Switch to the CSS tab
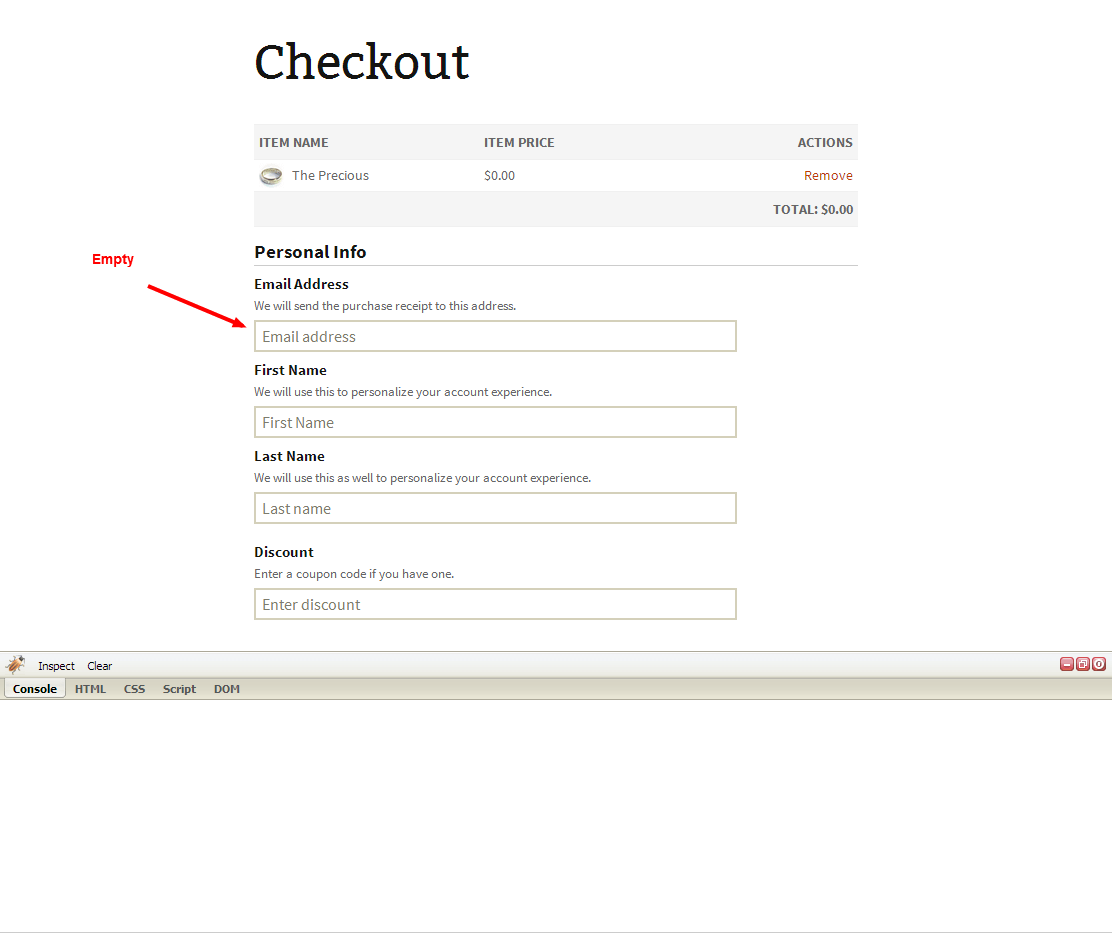Screen dimensions: 1112x934 (x=134, y=689)
